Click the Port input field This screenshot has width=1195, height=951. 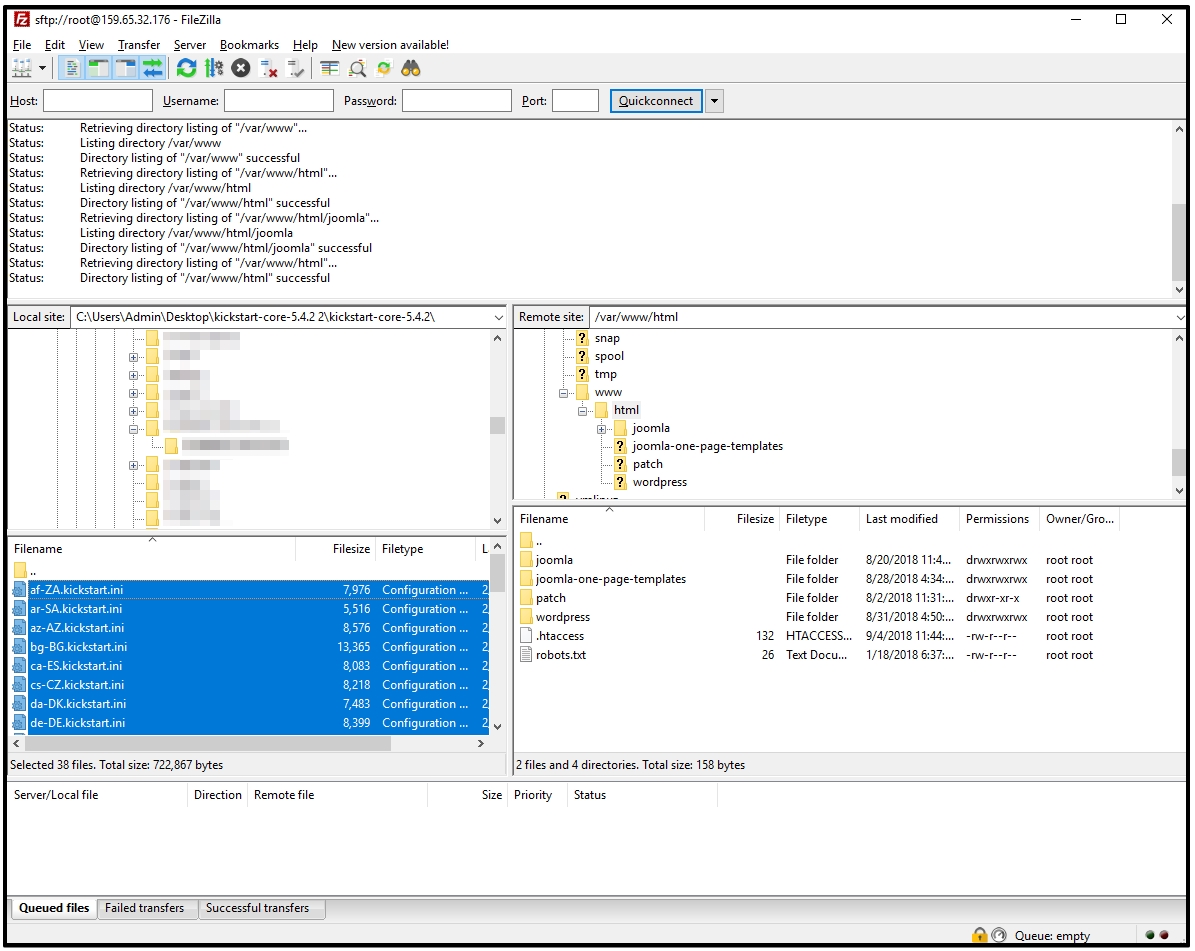pos(575,101)
